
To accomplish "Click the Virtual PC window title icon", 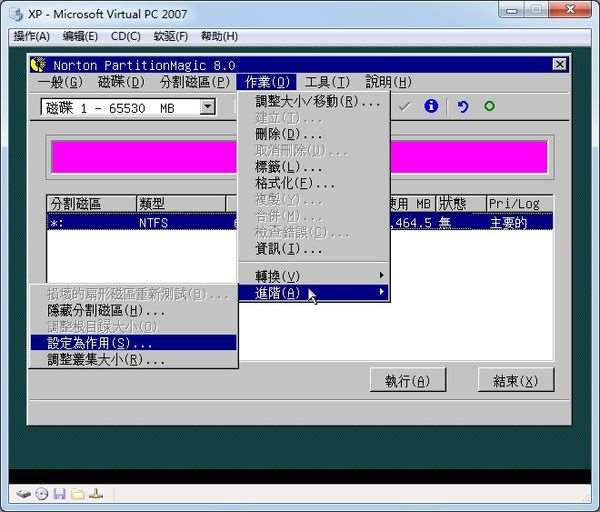I will [17, 15].
